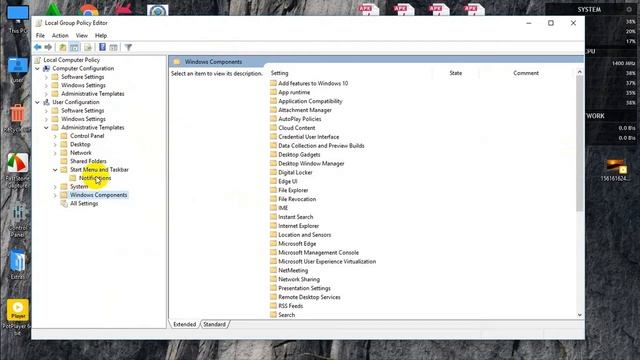Click the Filter Options funnel icon
This screenshot has width=640, height=360.
(128, 47)
